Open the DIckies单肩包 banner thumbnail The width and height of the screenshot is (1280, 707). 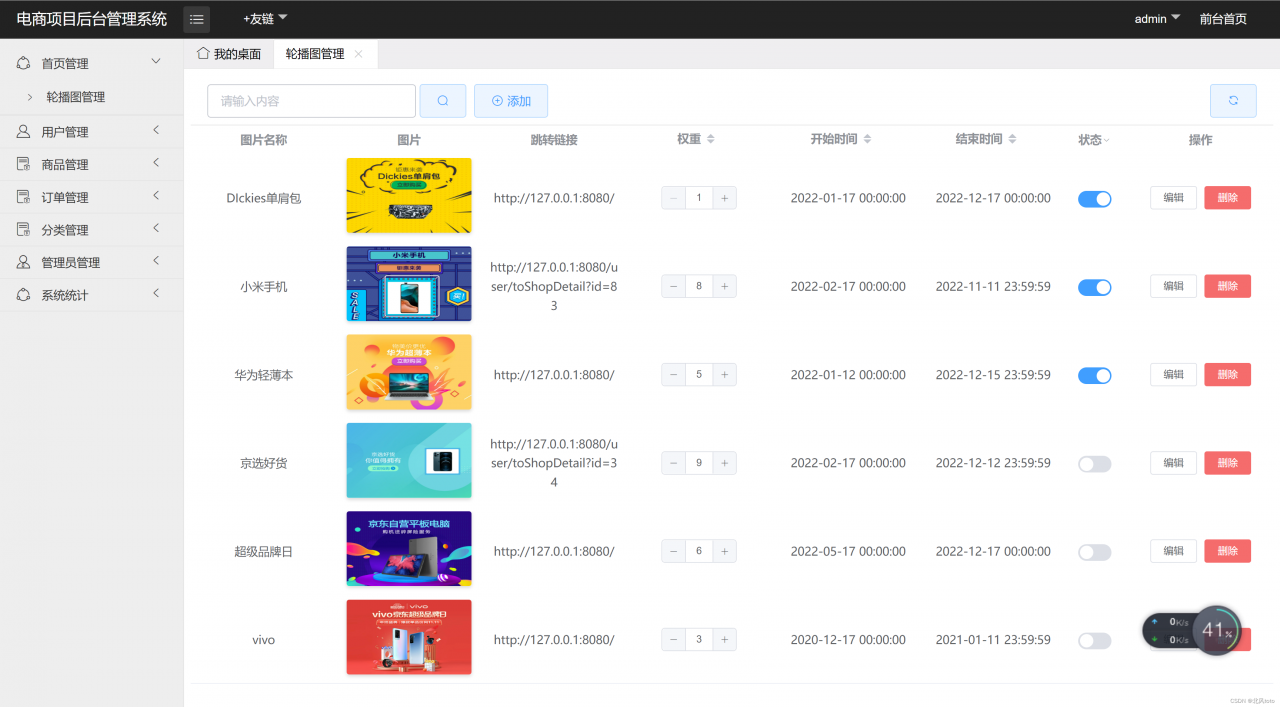[x=409, y=195]
